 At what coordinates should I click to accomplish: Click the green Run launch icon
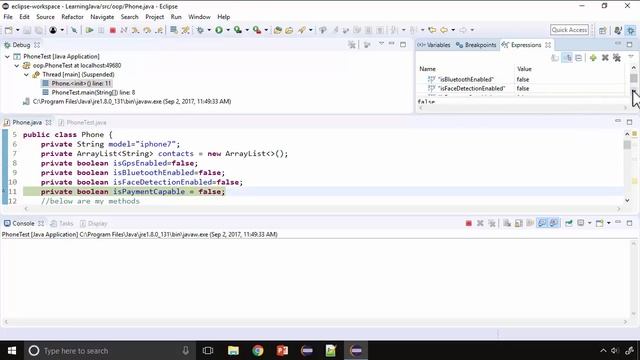tap(219, 30)
